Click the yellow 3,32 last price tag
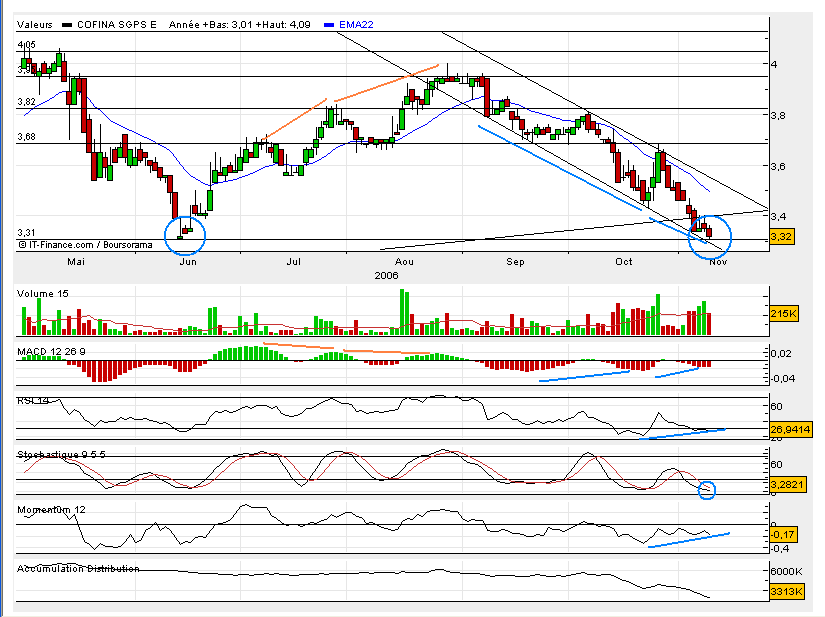This screenshot has height=617, width=825. click(781, 237)
